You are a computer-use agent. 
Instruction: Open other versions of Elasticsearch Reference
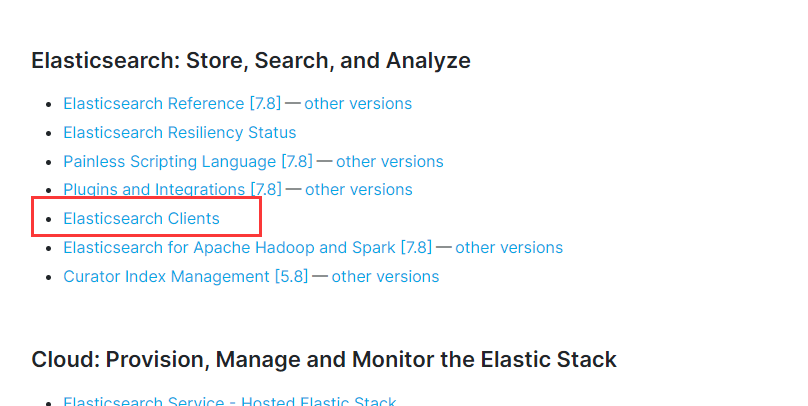358,104
